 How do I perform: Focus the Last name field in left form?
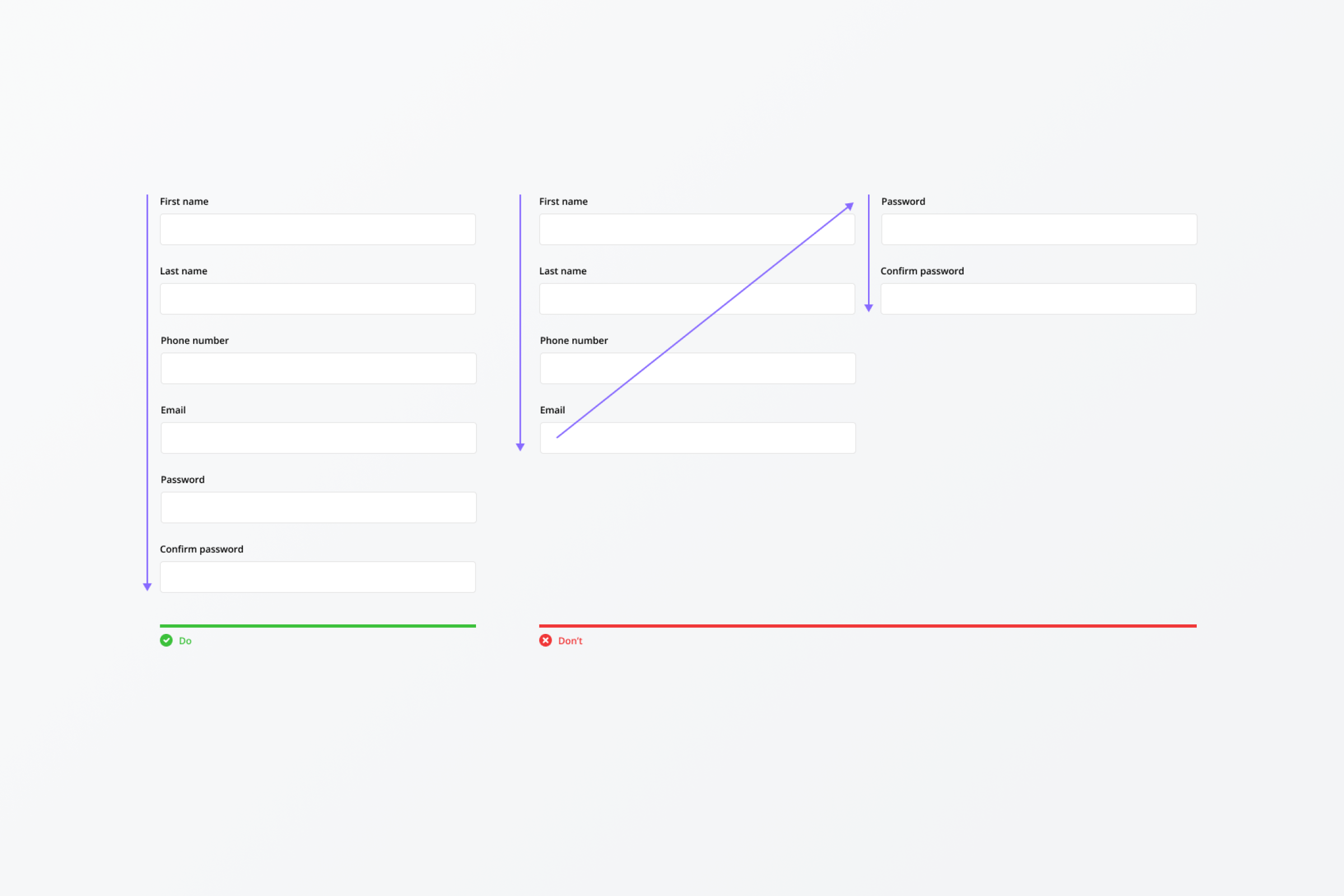(x=318, y=299)
